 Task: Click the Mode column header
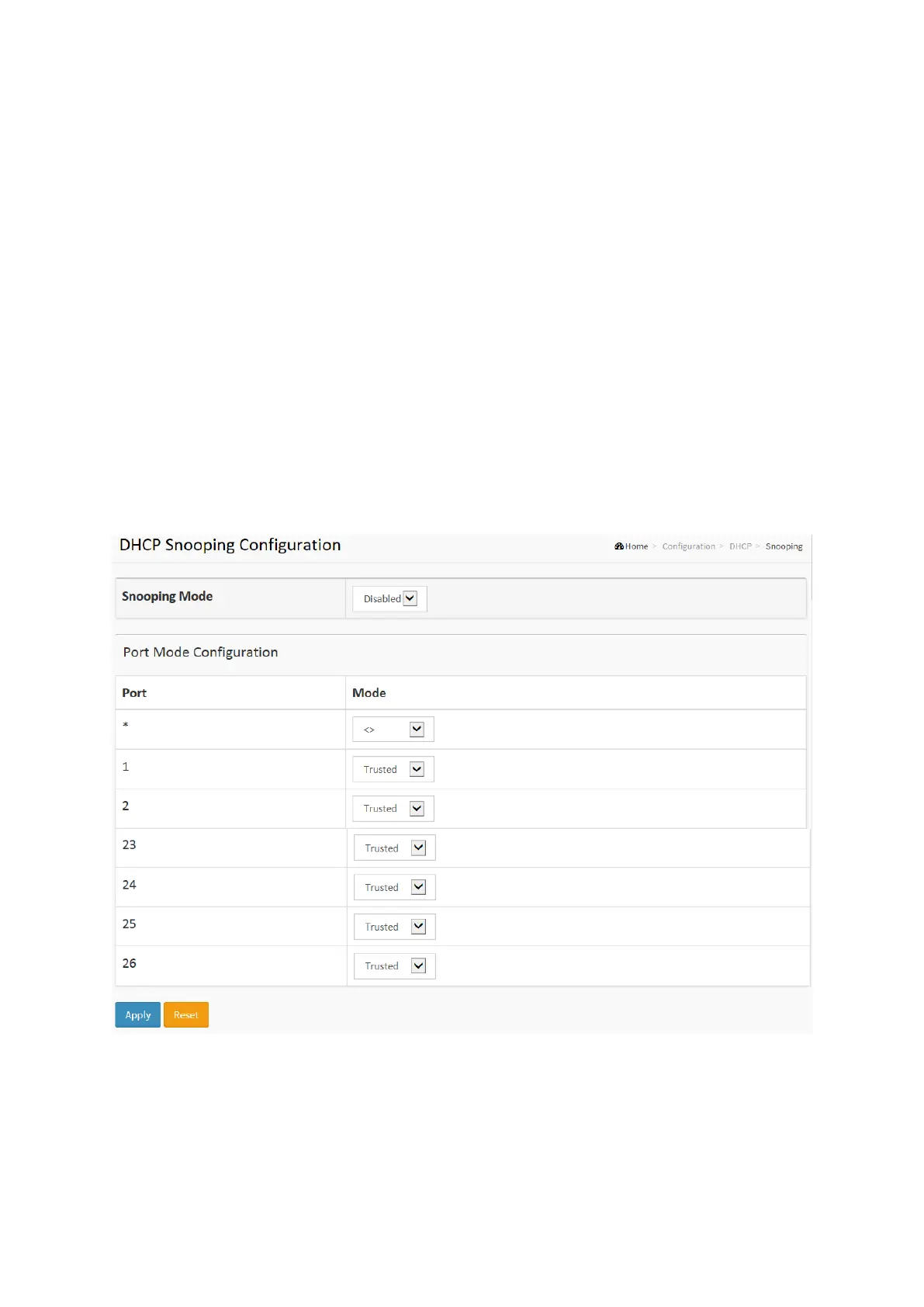[369, 693]
